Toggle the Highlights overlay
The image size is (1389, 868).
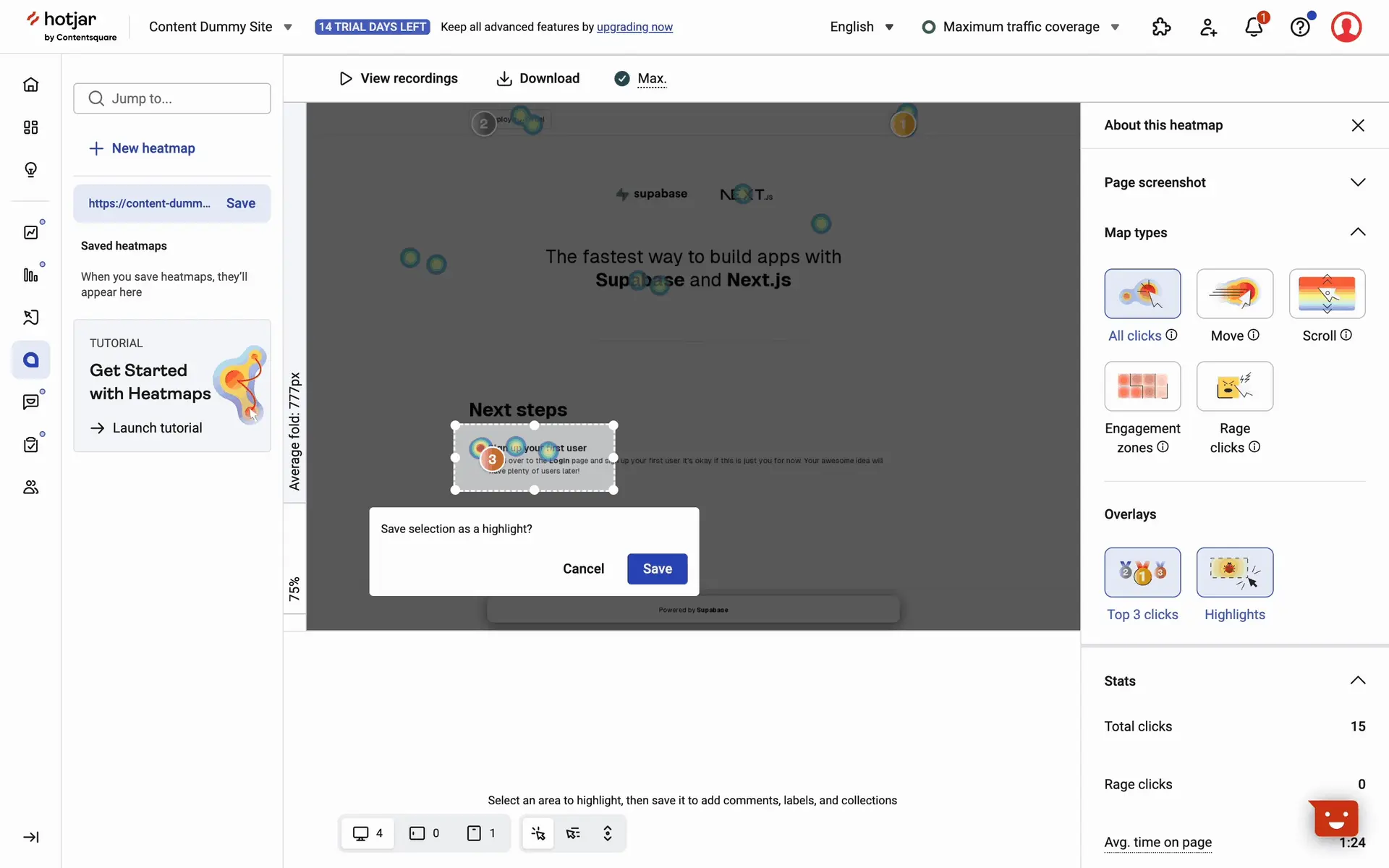[x=1234, y=572]
